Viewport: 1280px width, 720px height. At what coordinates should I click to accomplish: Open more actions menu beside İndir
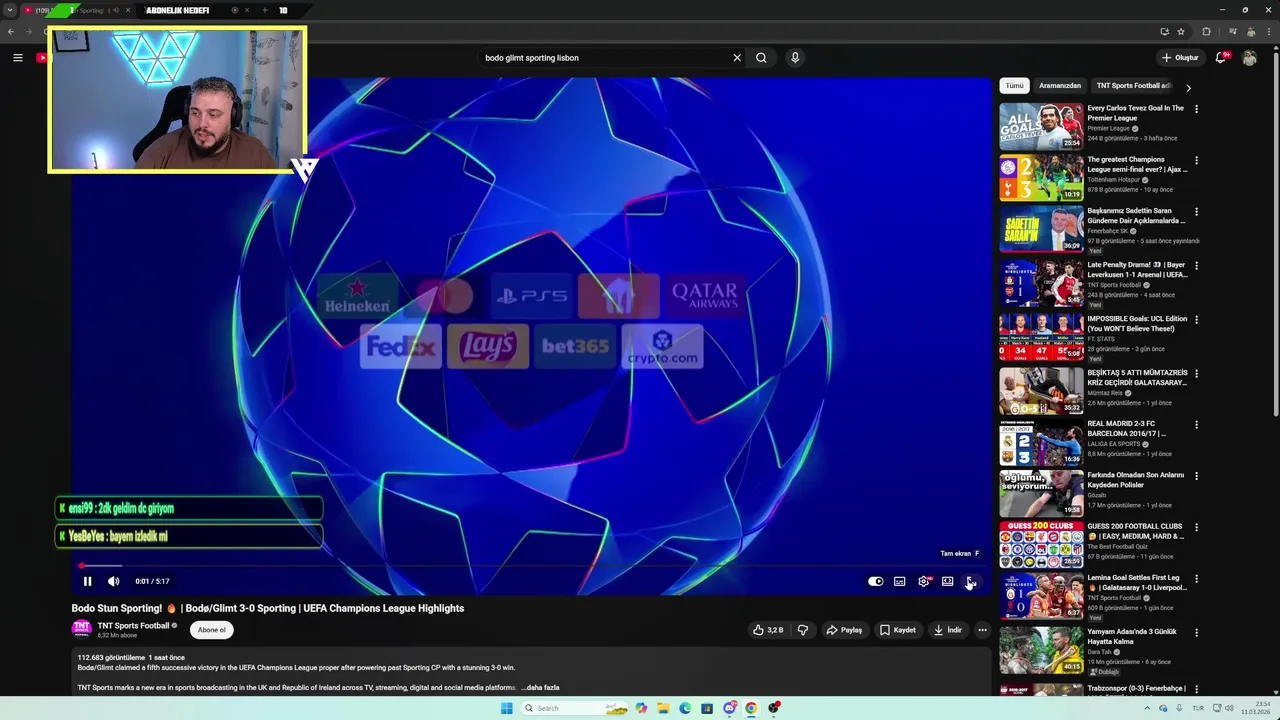tap(982, 630)
